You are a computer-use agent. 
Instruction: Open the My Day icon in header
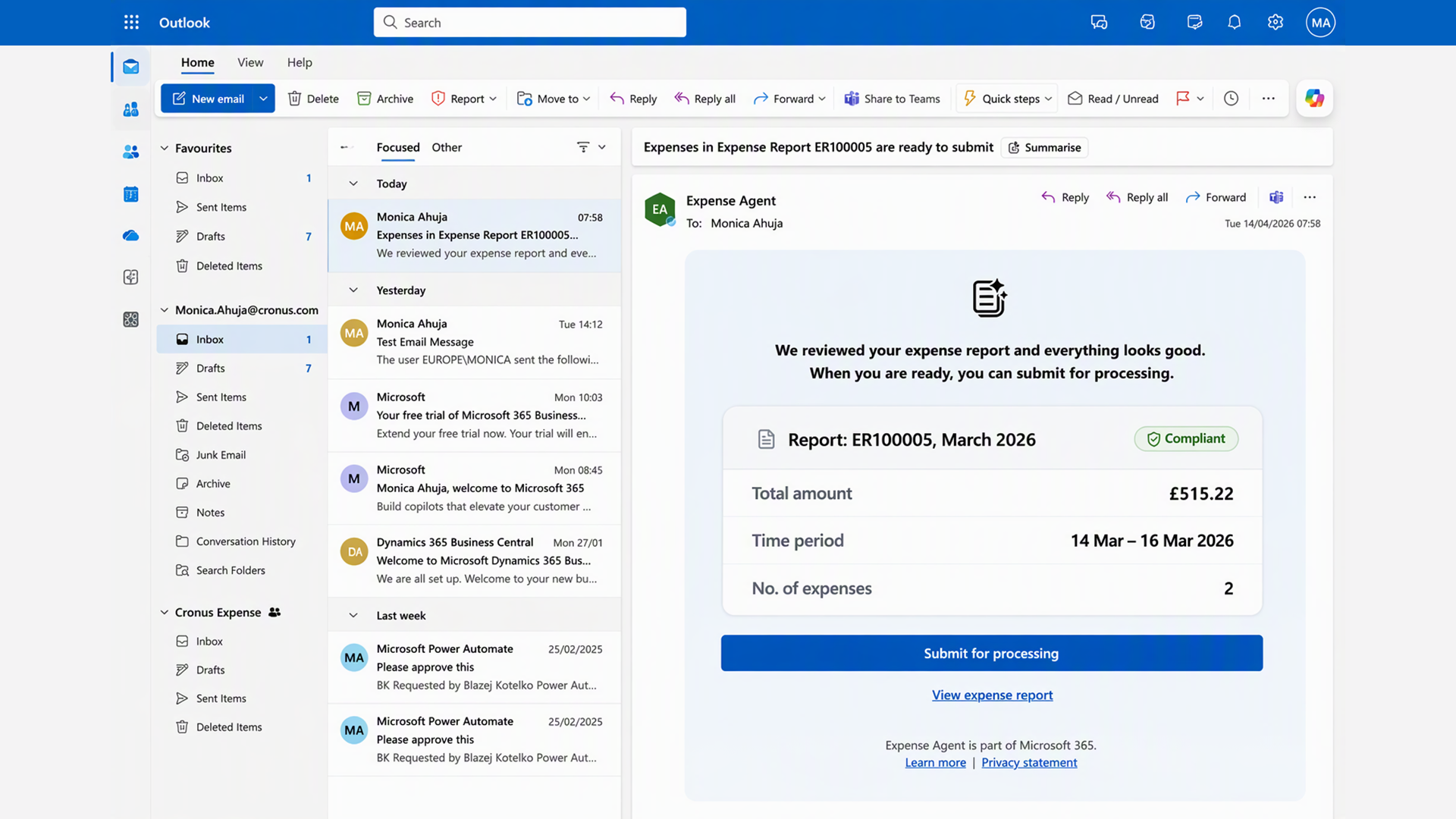1194,23
